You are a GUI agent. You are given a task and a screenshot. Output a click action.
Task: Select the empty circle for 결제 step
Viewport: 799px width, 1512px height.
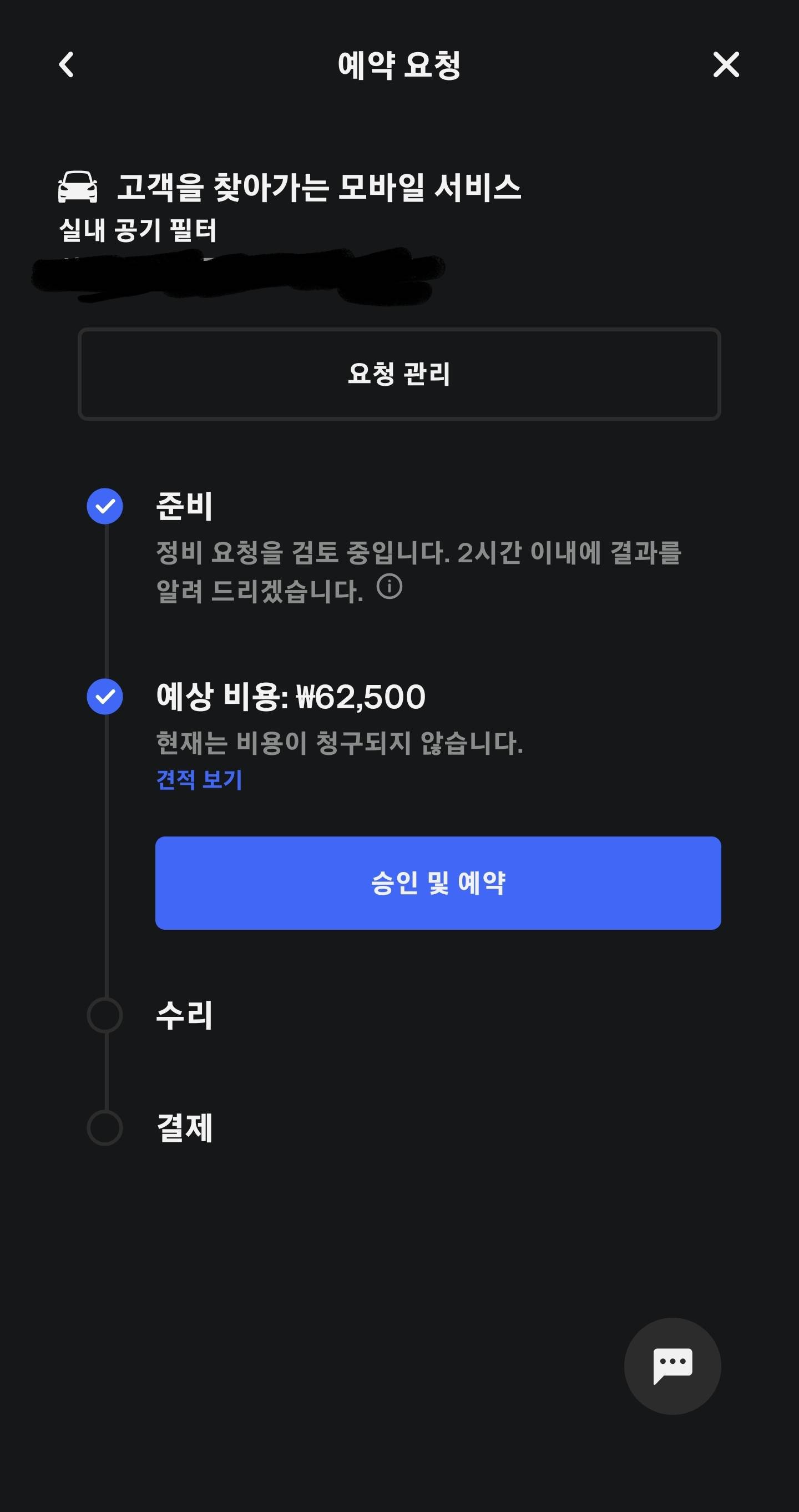pyautogui.click(x=105, y=1127)
